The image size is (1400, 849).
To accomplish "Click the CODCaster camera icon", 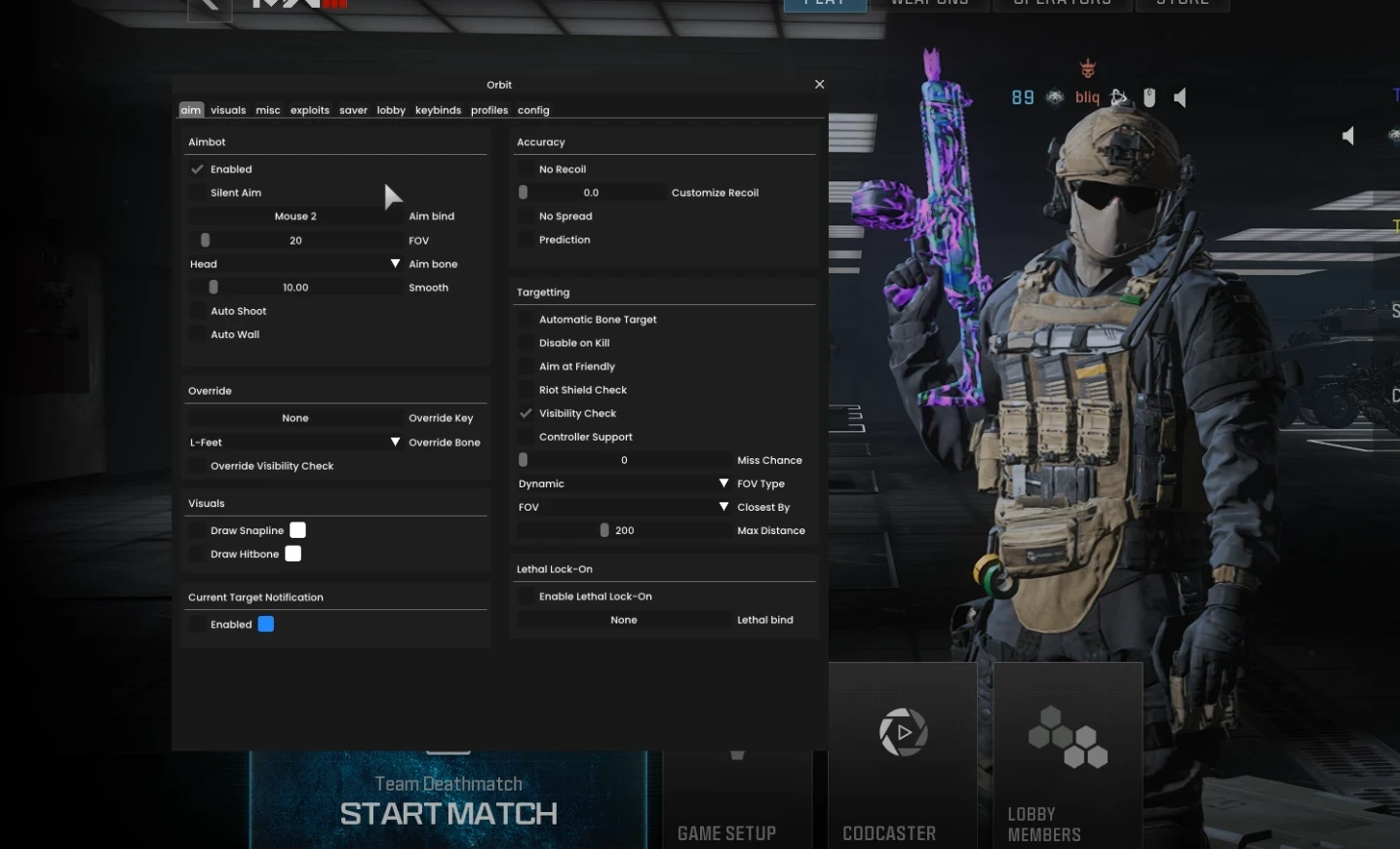I will pyautogui.click(x=903, y=732).
